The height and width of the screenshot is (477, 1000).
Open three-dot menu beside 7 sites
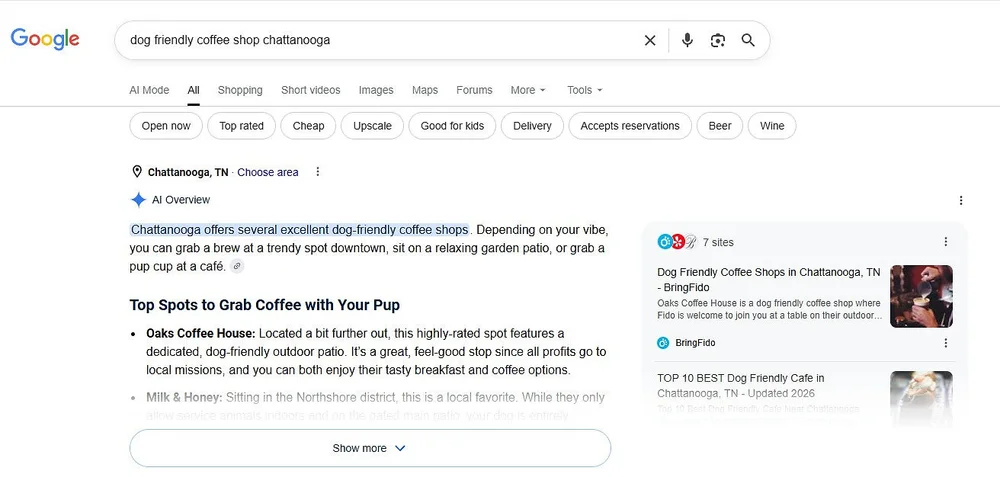coord(946,242)
